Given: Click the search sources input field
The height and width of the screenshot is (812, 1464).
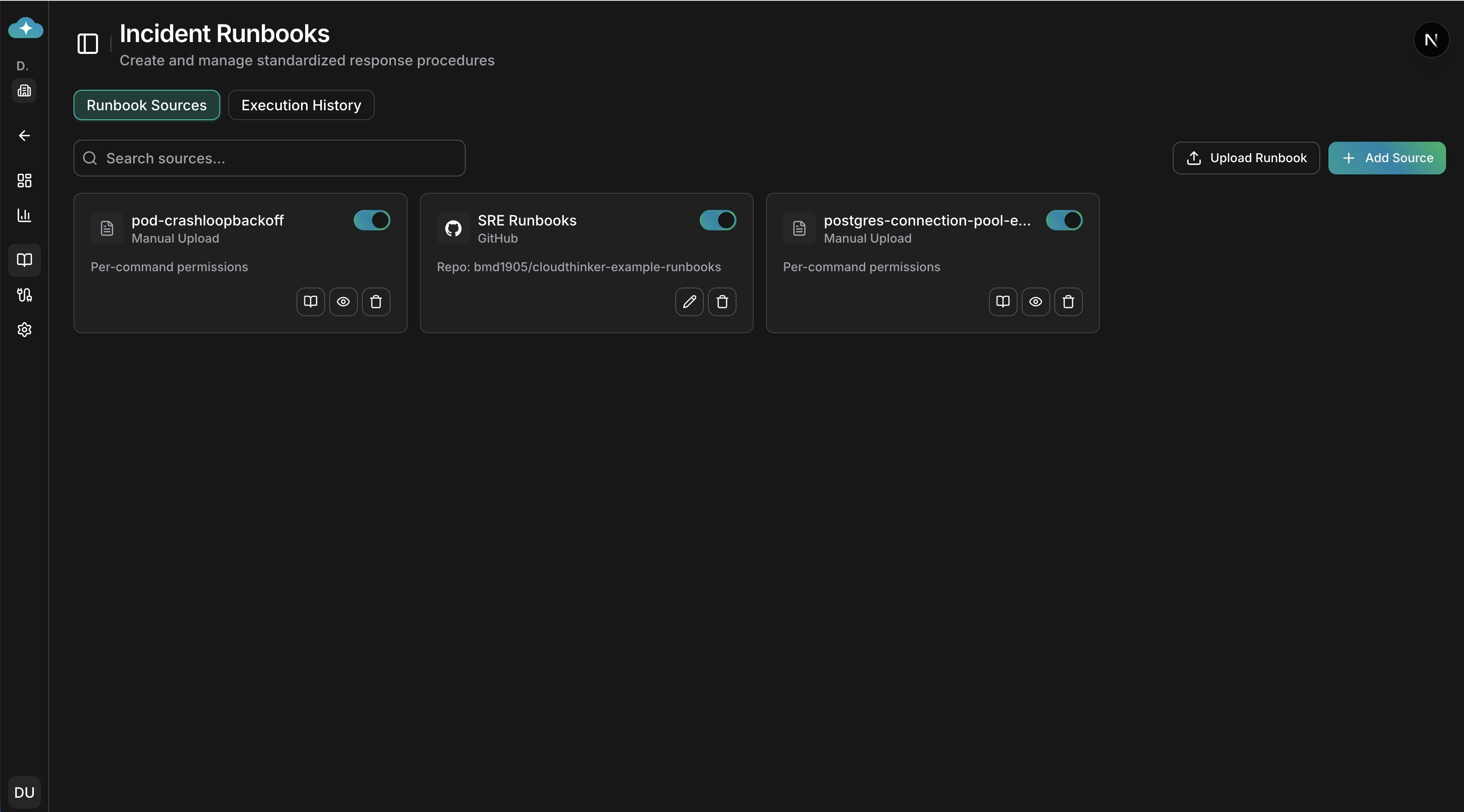Looking at the screenshot, I should pos(269,158).
